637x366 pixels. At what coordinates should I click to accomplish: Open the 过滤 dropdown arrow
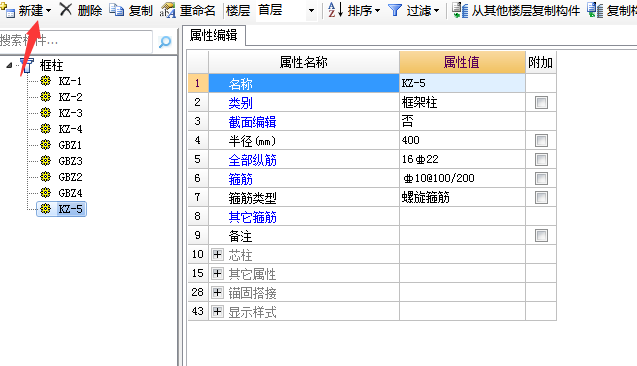click(437, 11)
